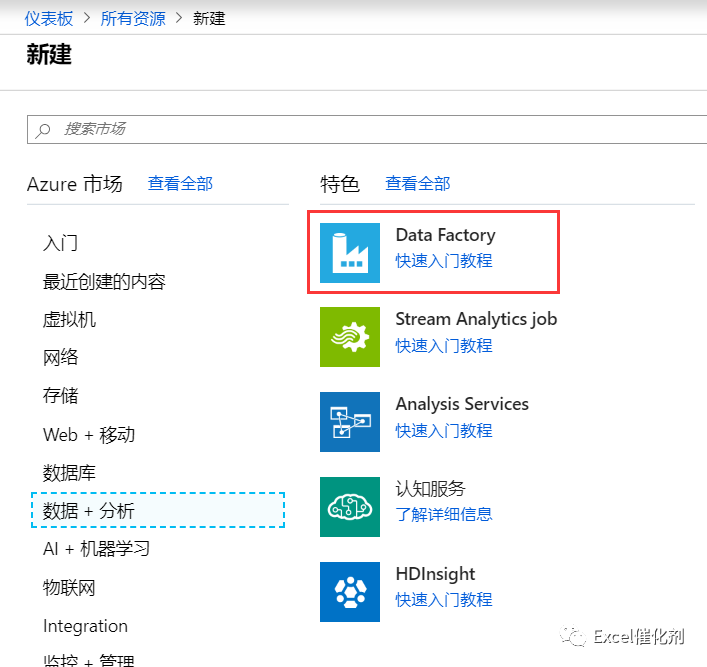The image size is (707, 667).
Task: Click the 认知服务 brain icon
Action: 350,507
